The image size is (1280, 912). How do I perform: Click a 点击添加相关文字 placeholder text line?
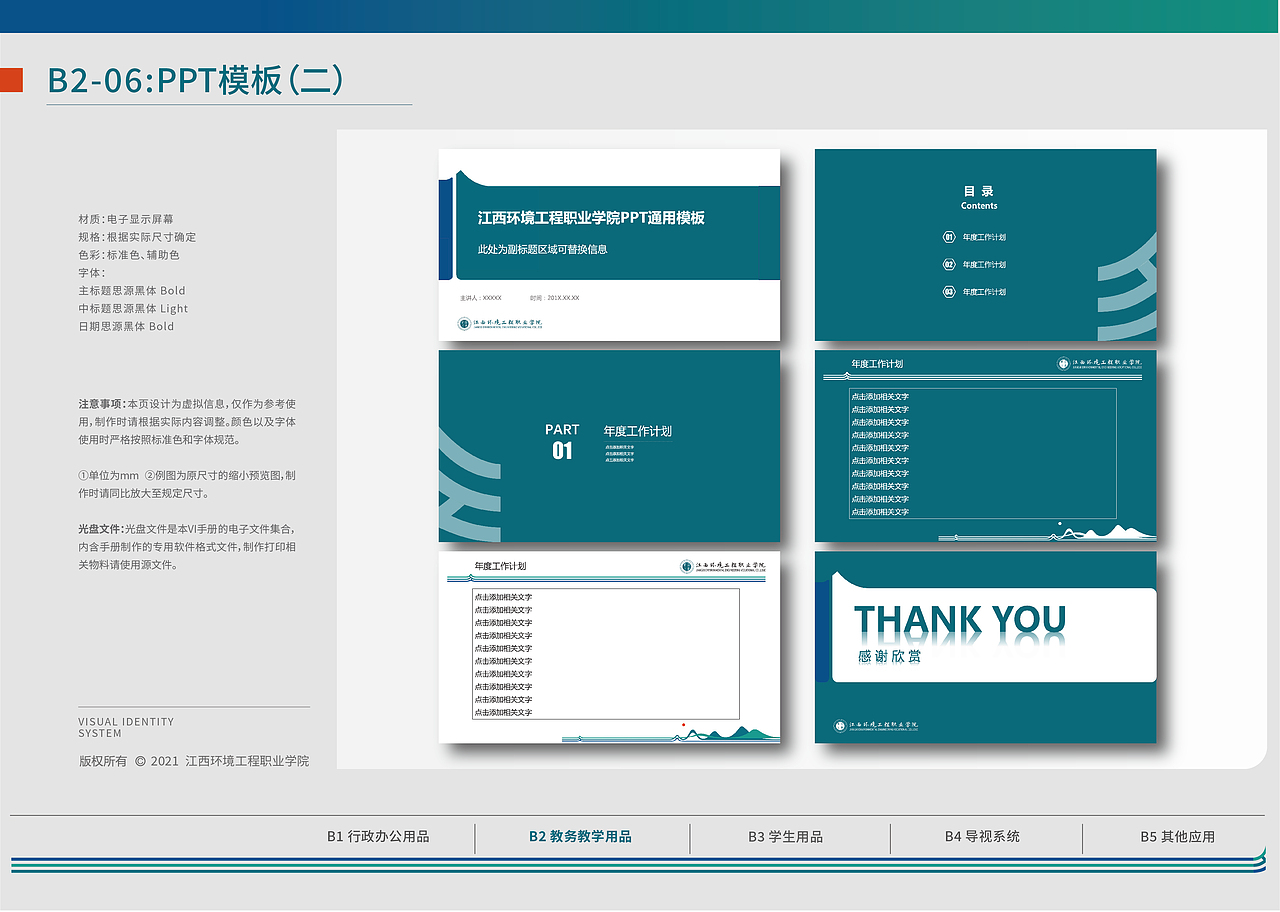point(884,395)
